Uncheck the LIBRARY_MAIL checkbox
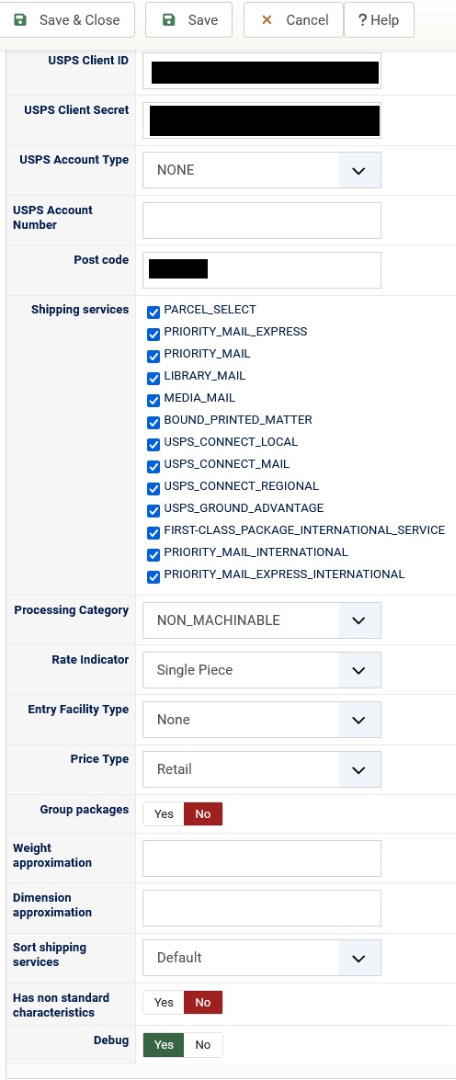The image size is (456, 1080). (154, 379)
